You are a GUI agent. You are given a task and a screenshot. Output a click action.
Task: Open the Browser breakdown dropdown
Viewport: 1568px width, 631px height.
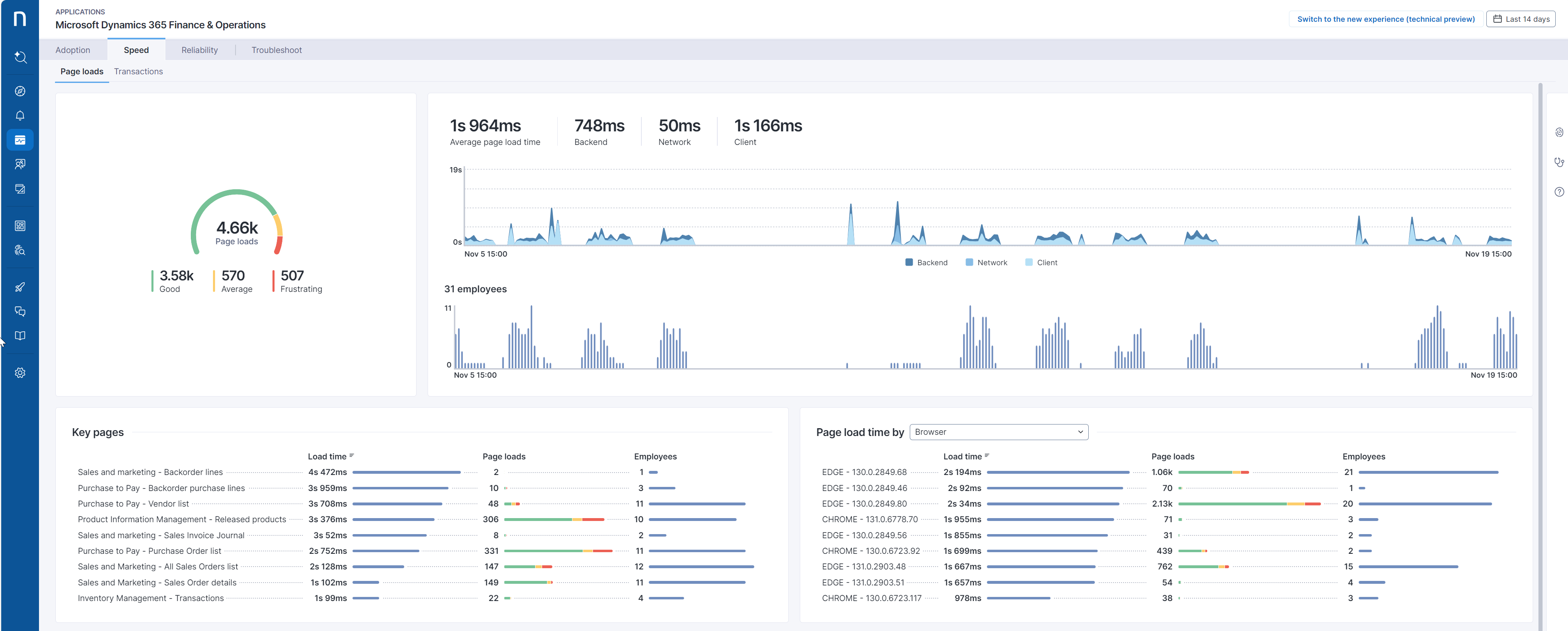[998, 432]
